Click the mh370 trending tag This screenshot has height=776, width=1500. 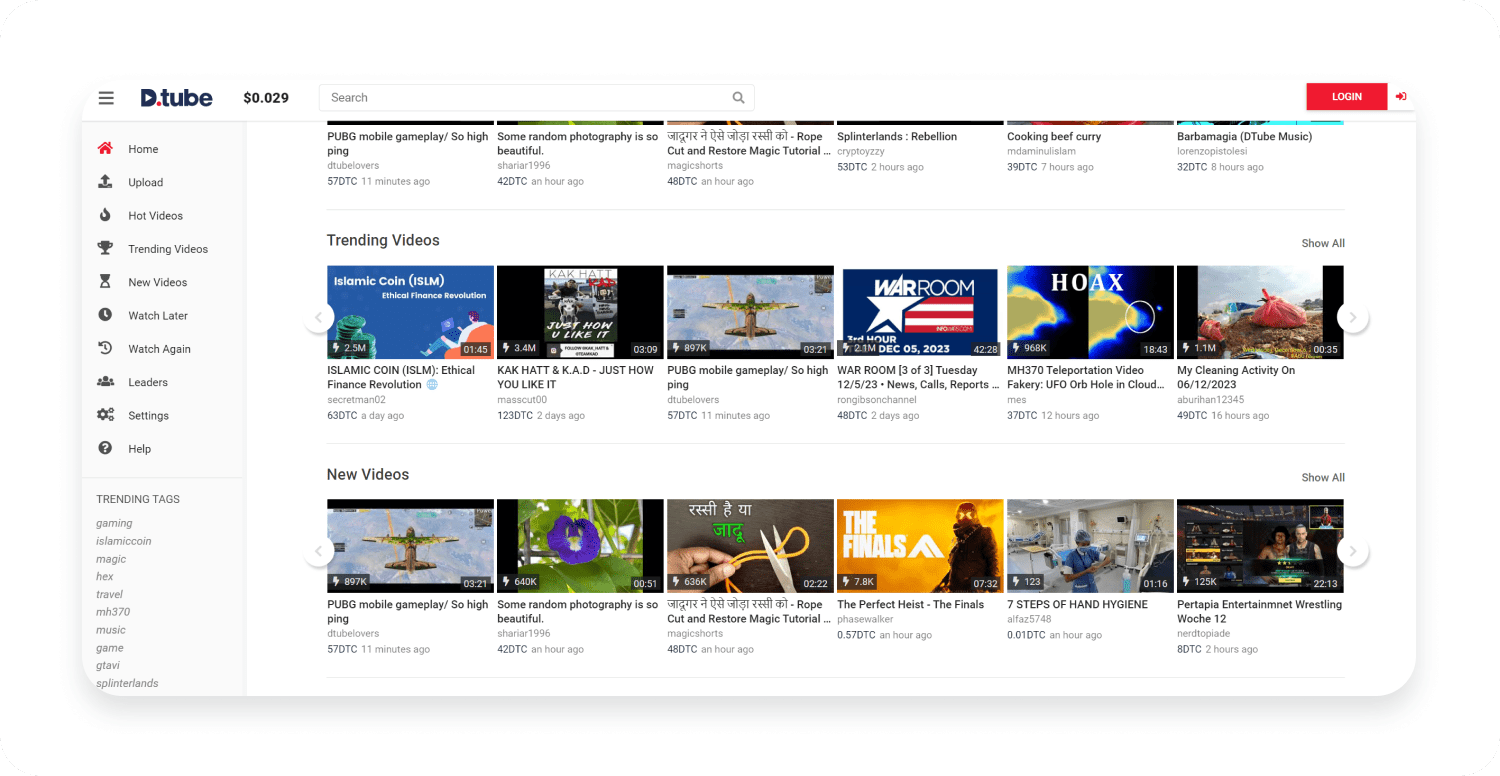click(x=113, y=612)
